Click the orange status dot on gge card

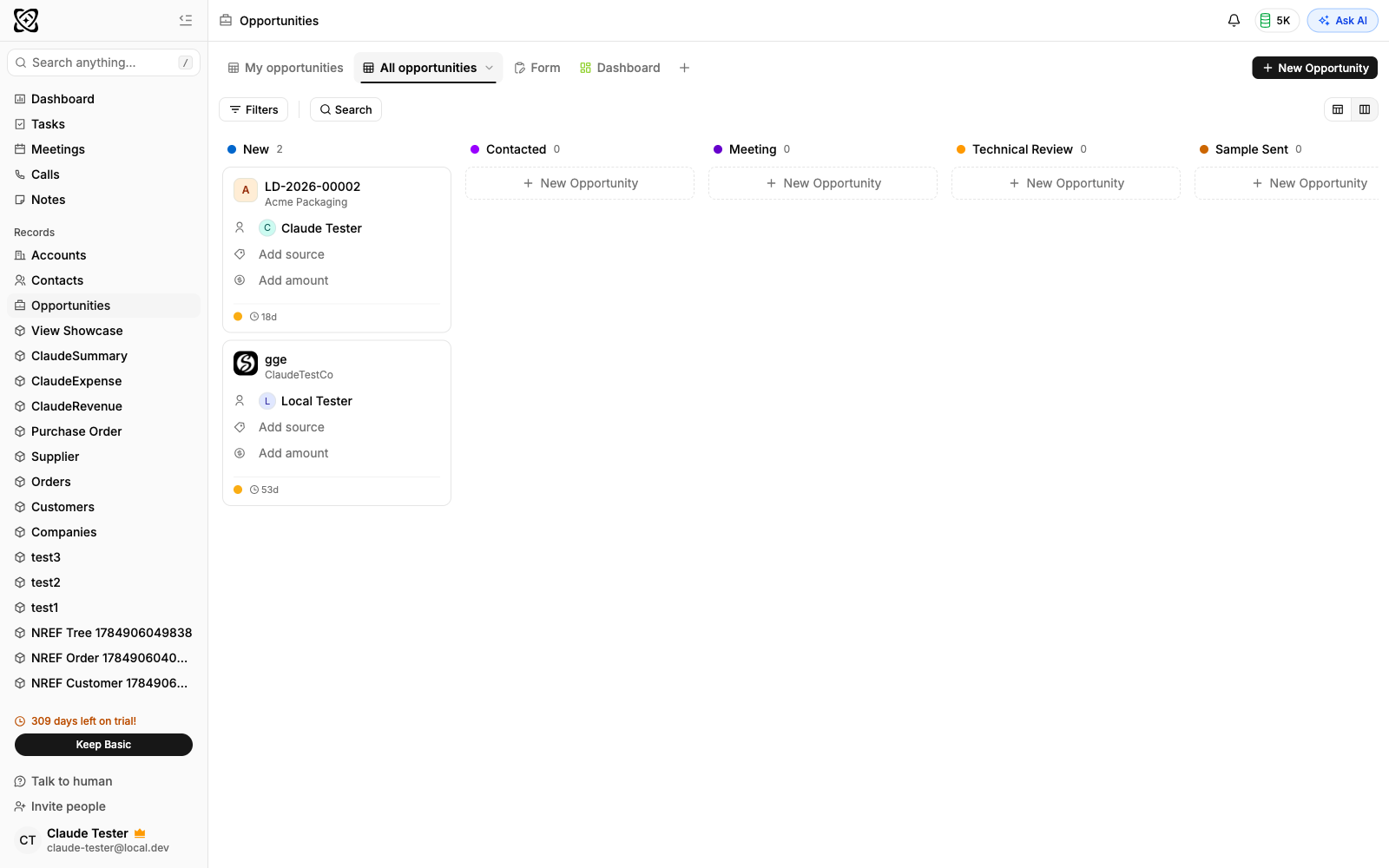pos(238,490)
